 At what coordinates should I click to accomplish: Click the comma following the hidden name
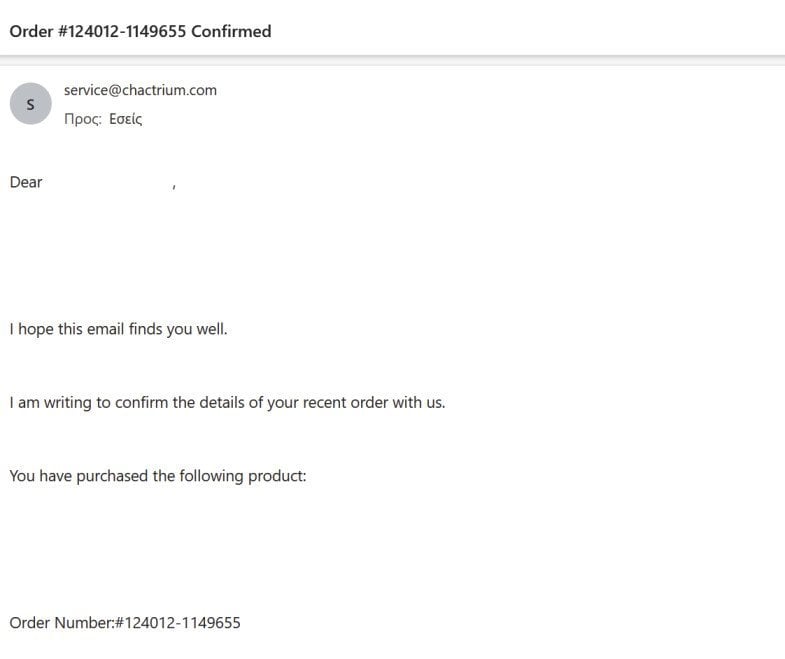pyautogui.click(x=174, y=186)
